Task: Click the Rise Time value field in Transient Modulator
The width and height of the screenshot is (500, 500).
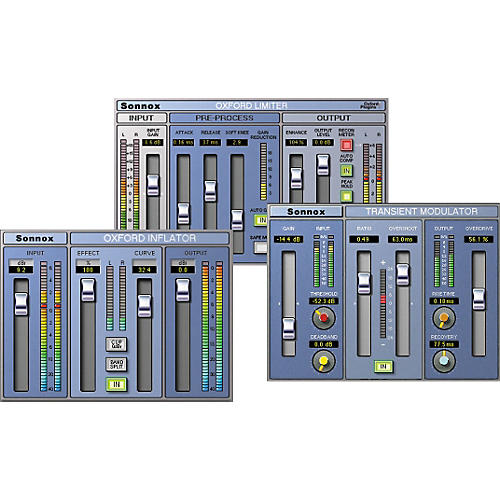Action: [x=444, y=301]
